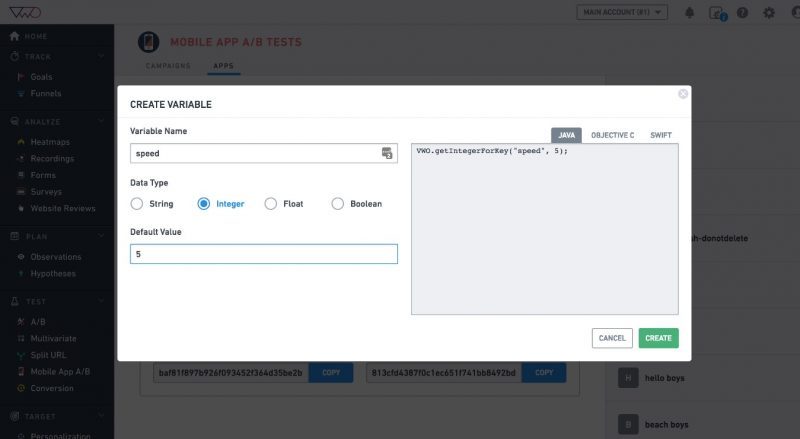The height and width of the screenshot is (439, 800).
Task: Click the Observations eye icon
Action: (x=21, y=257)
